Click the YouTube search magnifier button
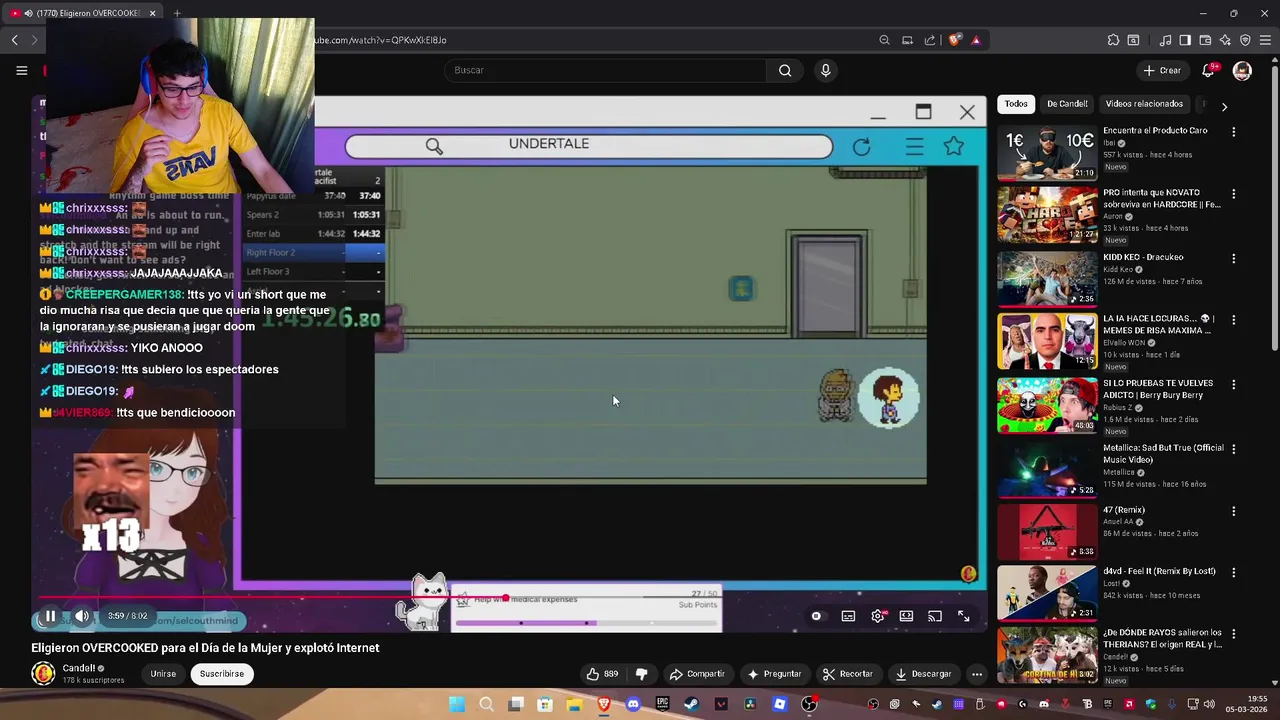This screenshot has height=720, width=1280. 785,70
